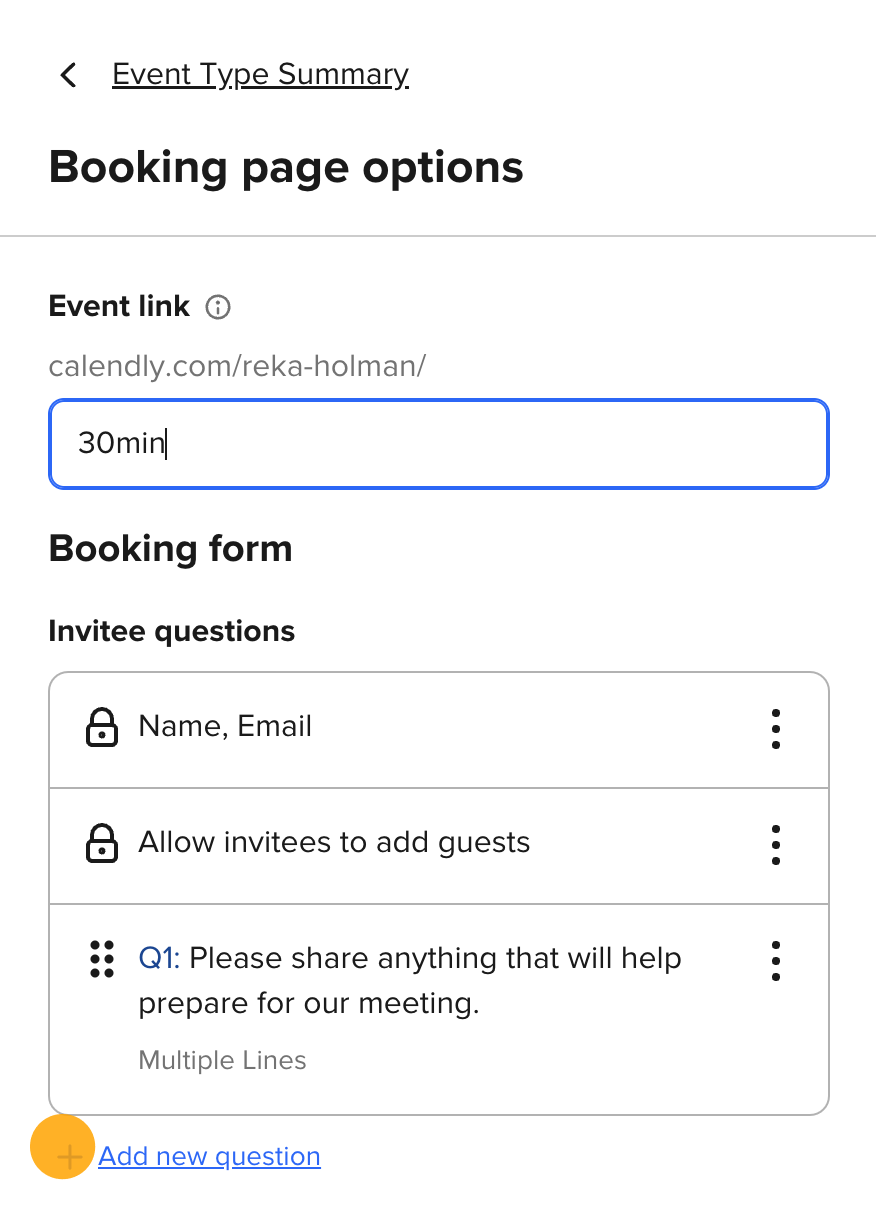
Task: Open the Event Type Summary link
Action: point(260,75)
